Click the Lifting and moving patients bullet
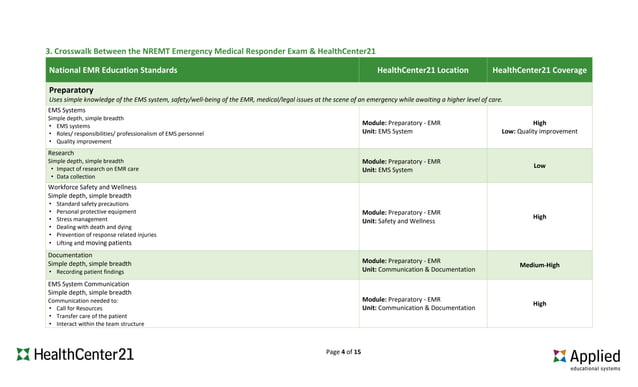Screen dimensions: 638x387 [94, 243]
